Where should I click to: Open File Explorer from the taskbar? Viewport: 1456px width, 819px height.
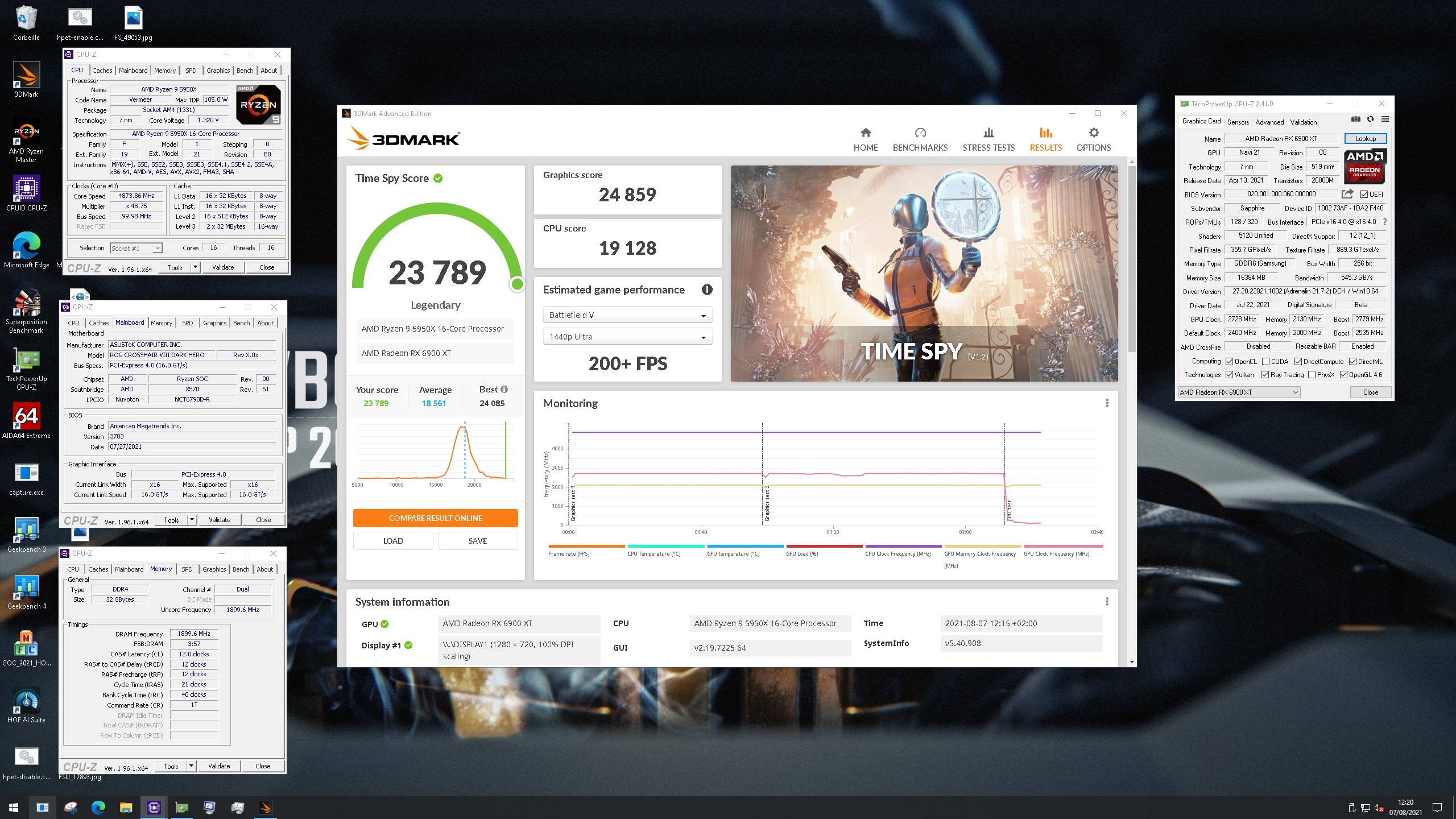126,807
